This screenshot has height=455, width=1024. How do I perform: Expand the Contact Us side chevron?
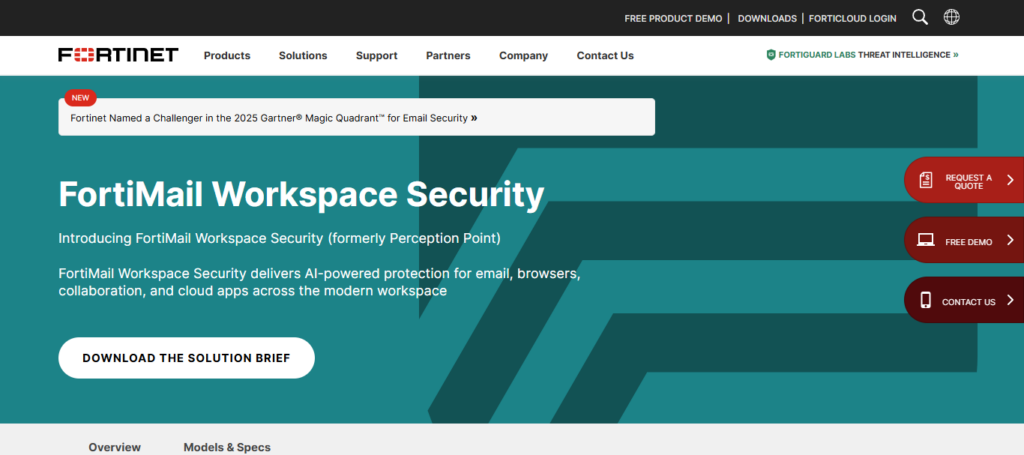coord(1010,300)
